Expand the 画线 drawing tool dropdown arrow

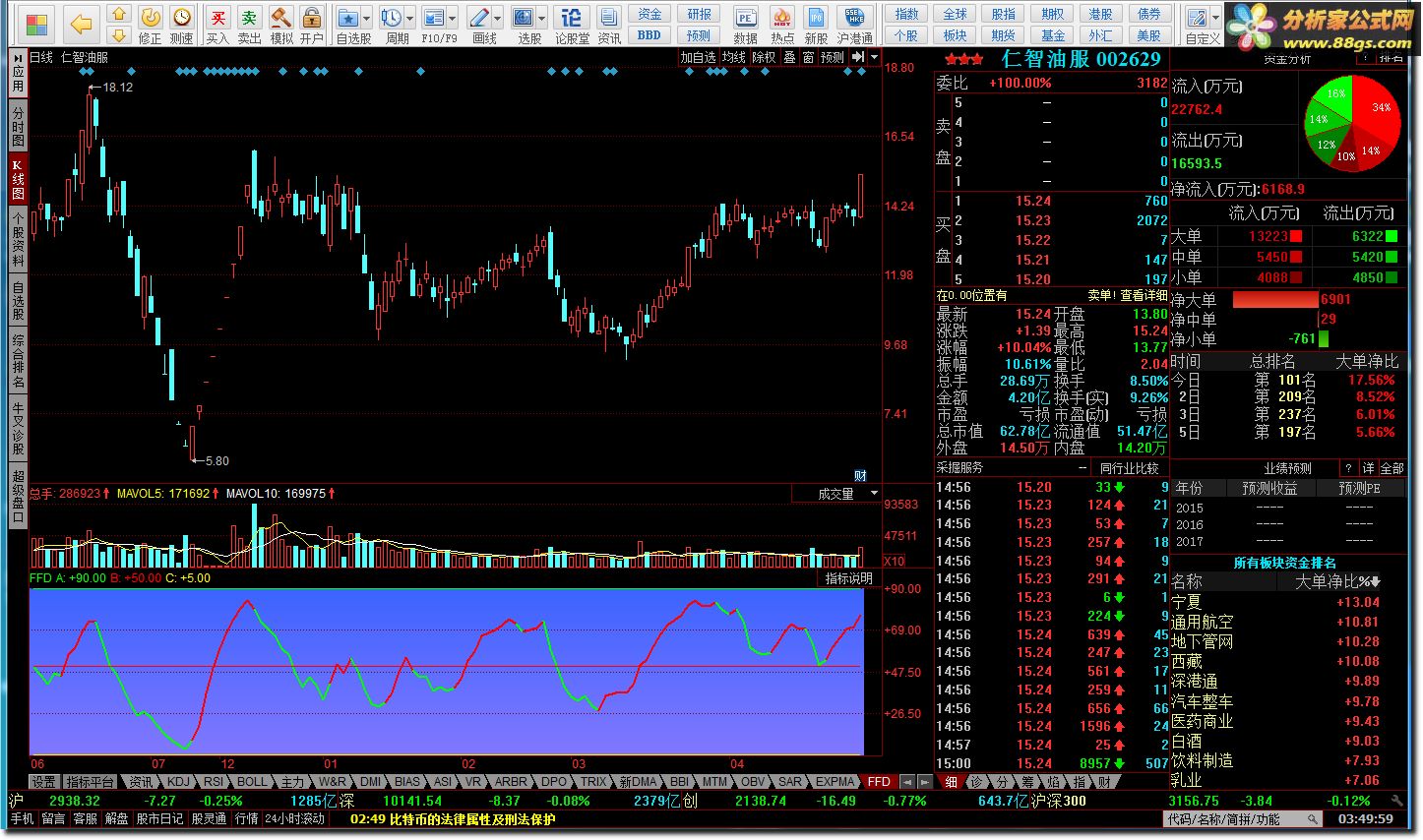point(498,19)
